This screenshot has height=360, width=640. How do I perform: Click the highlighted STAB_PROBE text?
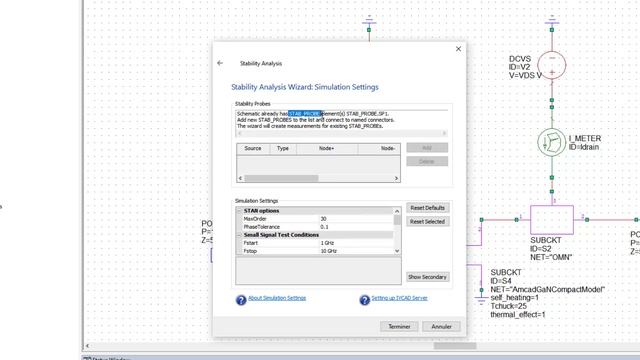305,113
